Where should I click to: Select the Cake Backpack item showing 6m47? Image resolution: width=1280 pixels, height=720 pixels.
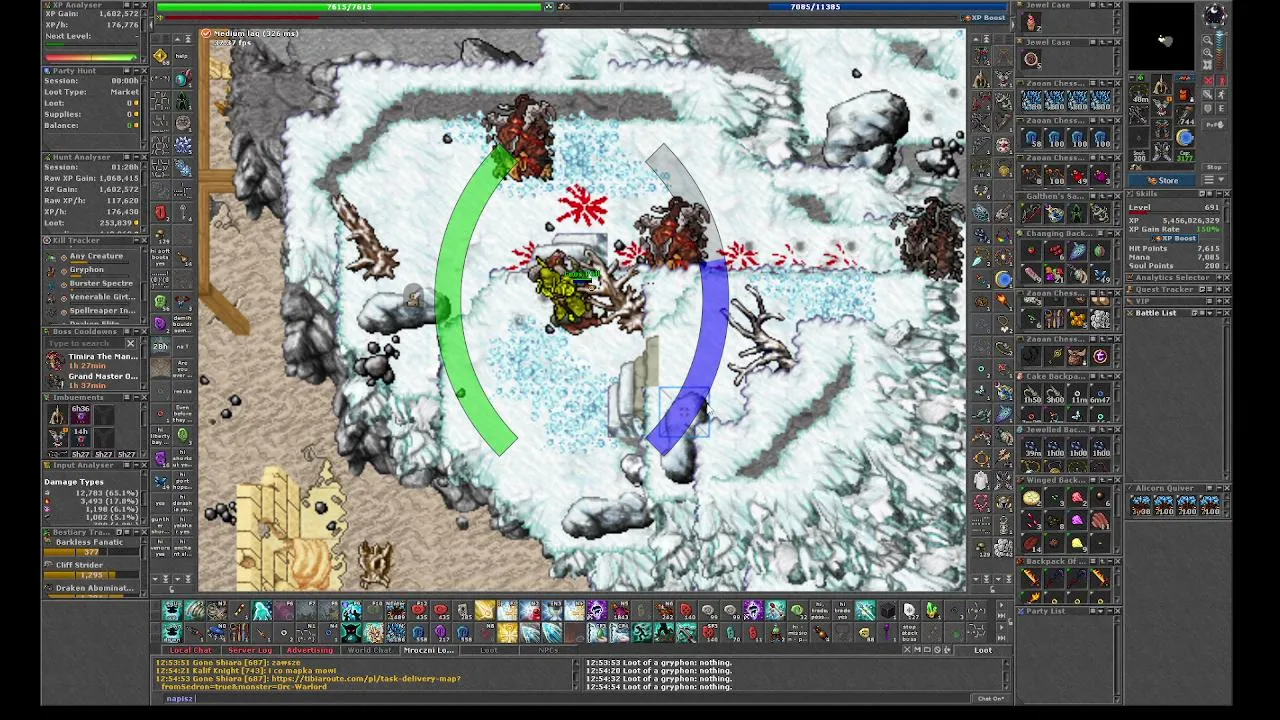point(1100,394)
